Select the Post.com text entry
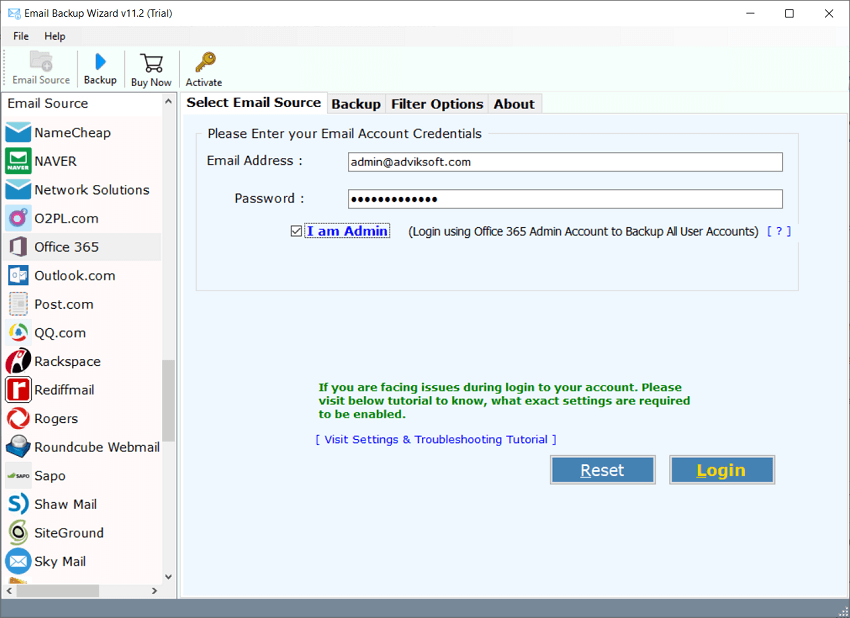The height and width of the screenshot is (618, 850). pyautogui.click(x=64, y=304)
